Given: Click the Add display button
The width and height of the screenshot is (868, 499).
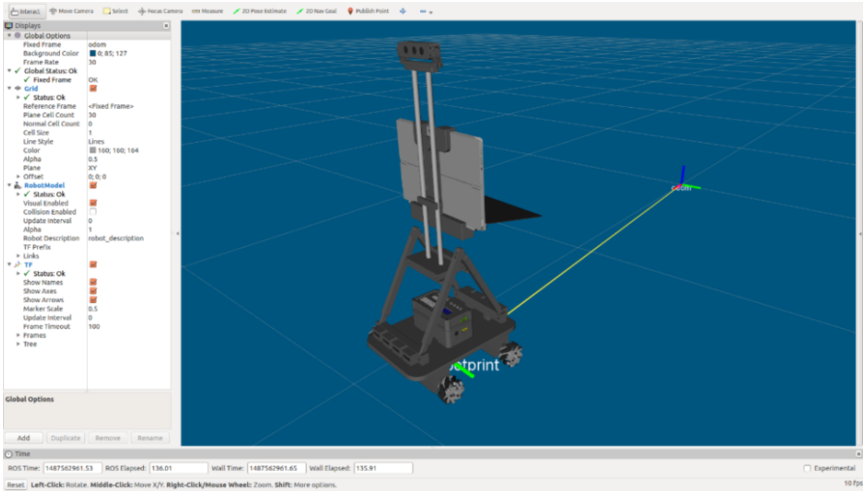Looking at the screenshot, I should (23, 438).
